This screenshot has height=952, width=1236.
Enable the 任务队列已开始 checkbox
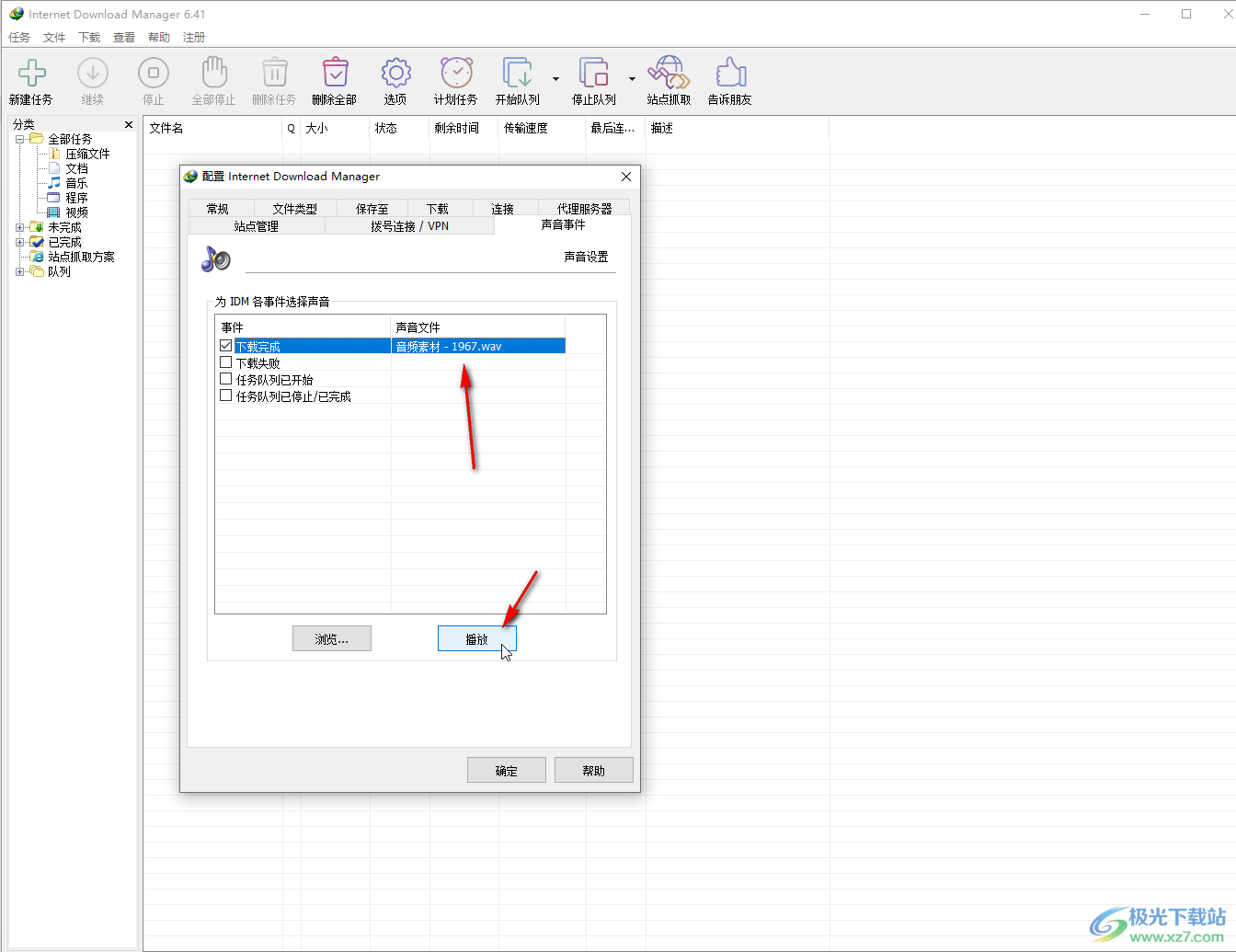[x=226, y=379]
